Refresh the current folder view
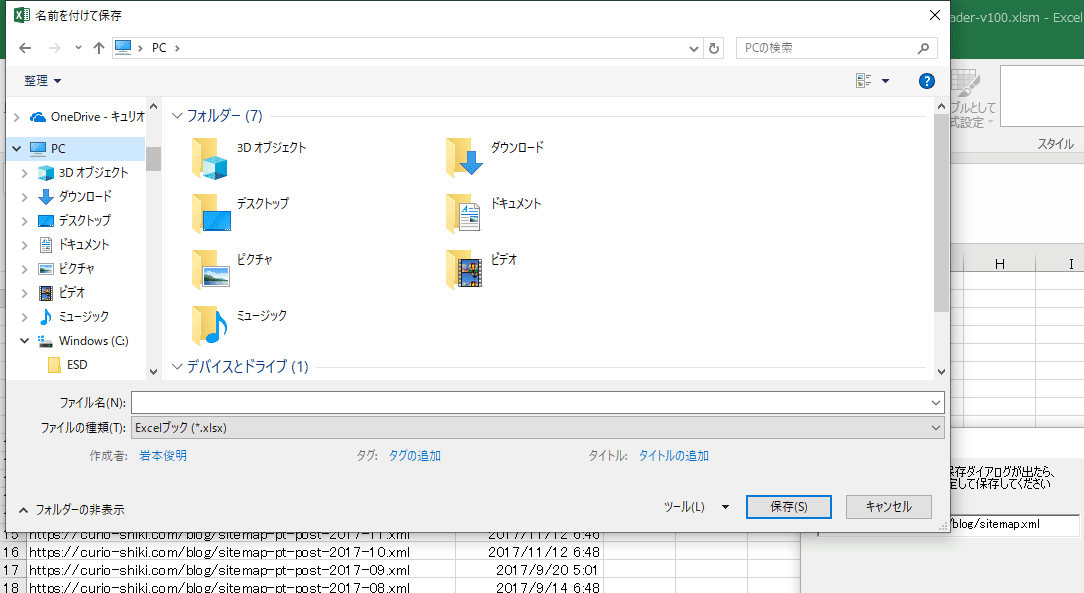1084x593 pixels. 714,48
